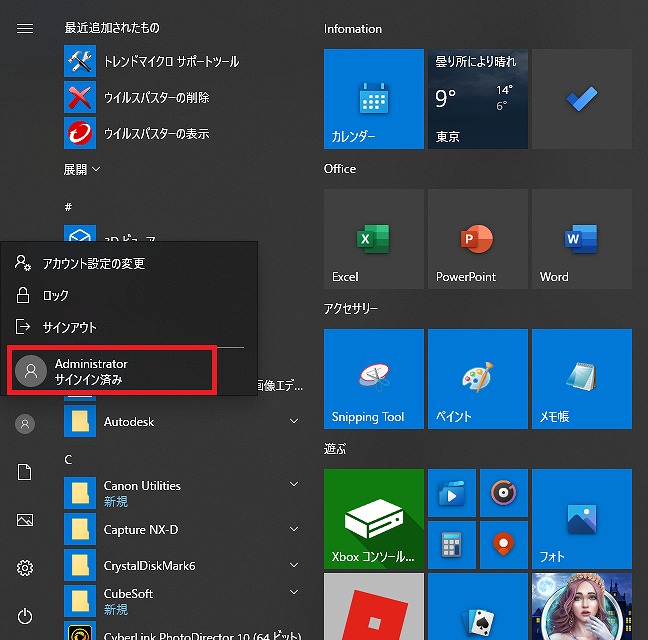Open the Roblox tile

374,607
